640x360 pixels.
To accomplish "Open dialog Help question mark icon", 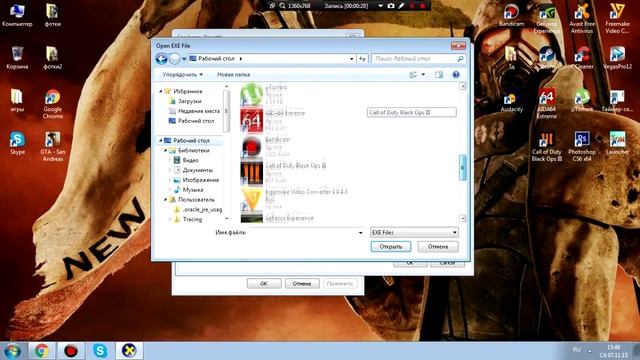I will click(456, 75).
